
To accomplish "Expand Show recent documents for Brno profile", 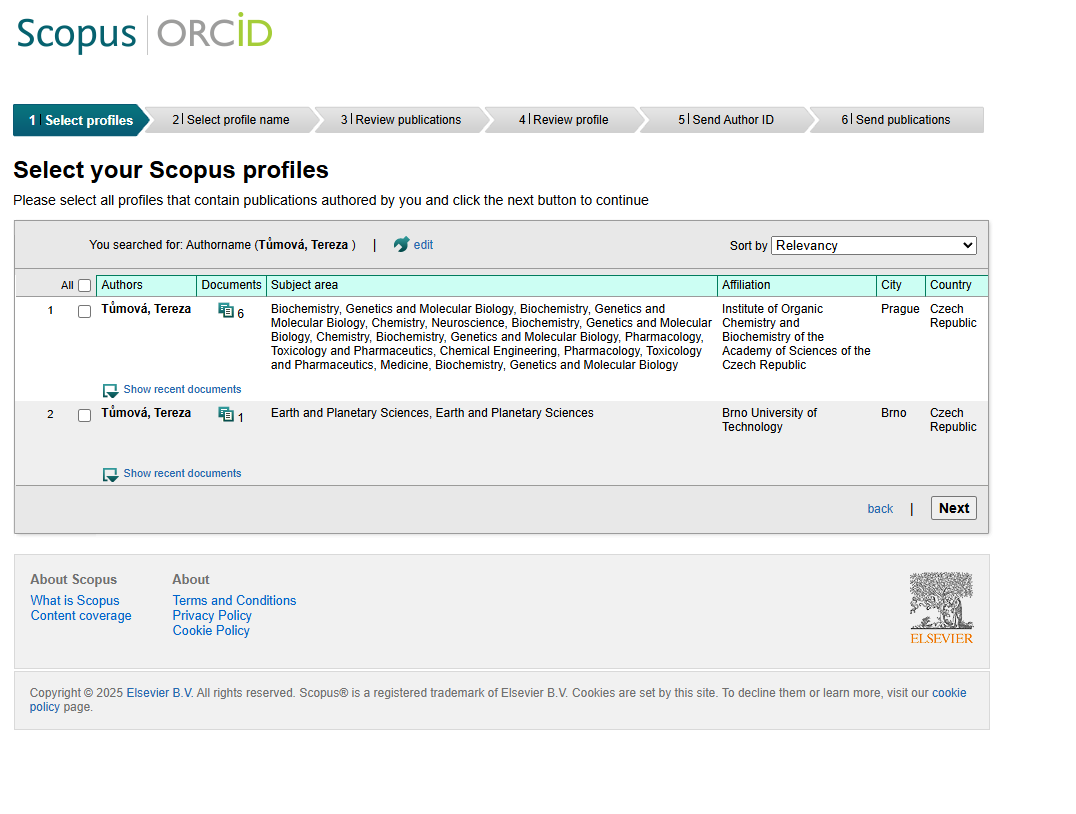I will coord(182,474).
